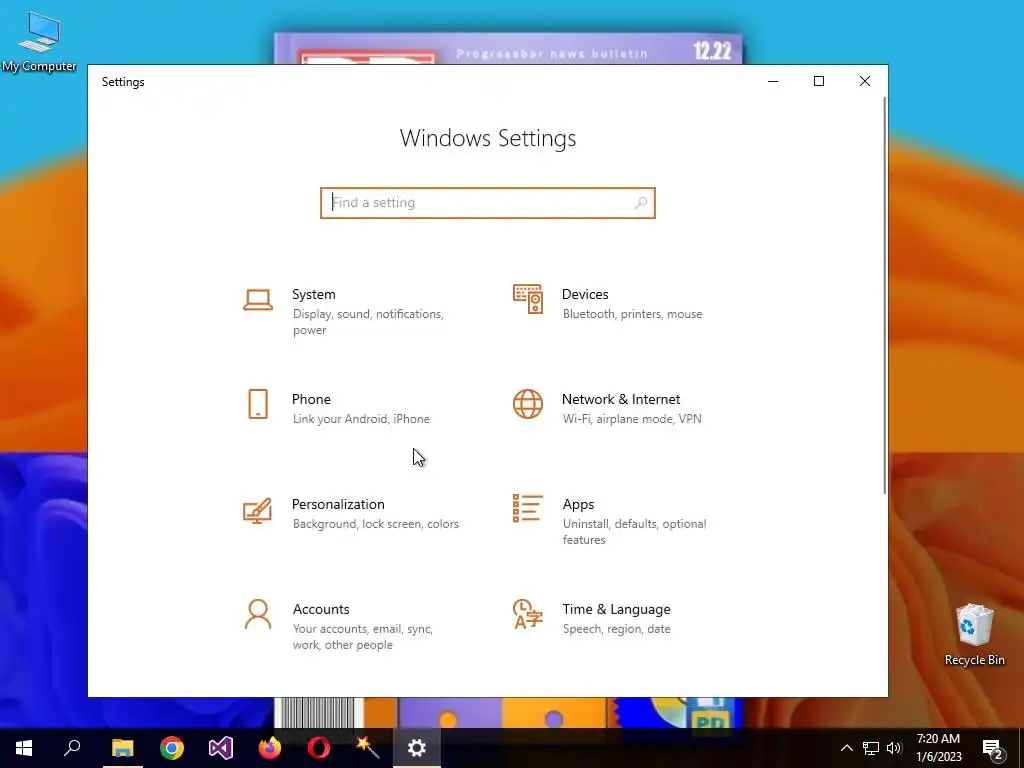Open the Personalization paintbrush icon
The width and height of the screenshot is (1024, 768).
pyautogui.click(x=257, y=511)
